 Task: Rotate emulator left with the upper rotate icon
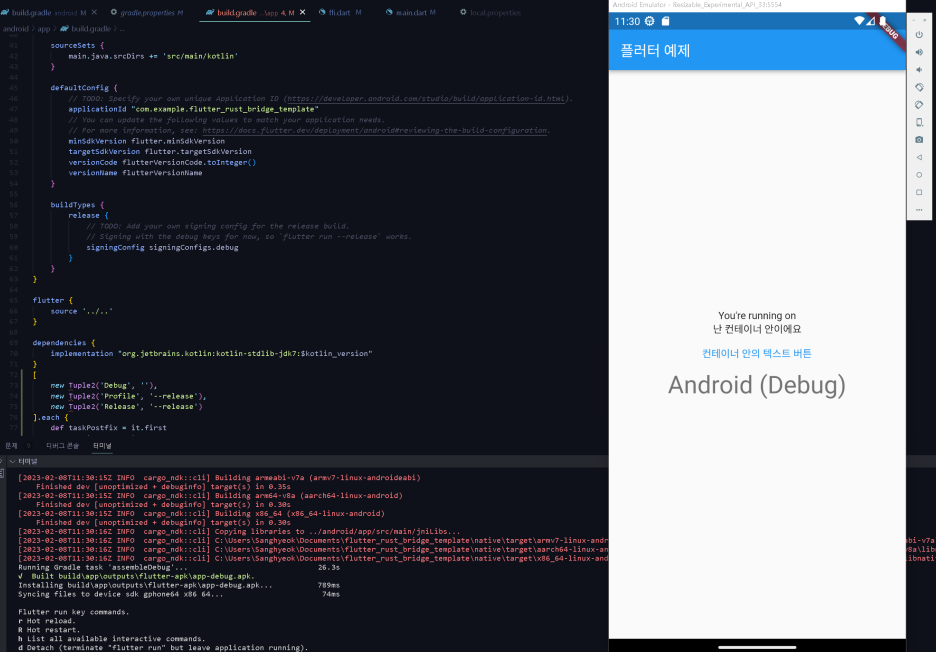click(x=919, y=87)
